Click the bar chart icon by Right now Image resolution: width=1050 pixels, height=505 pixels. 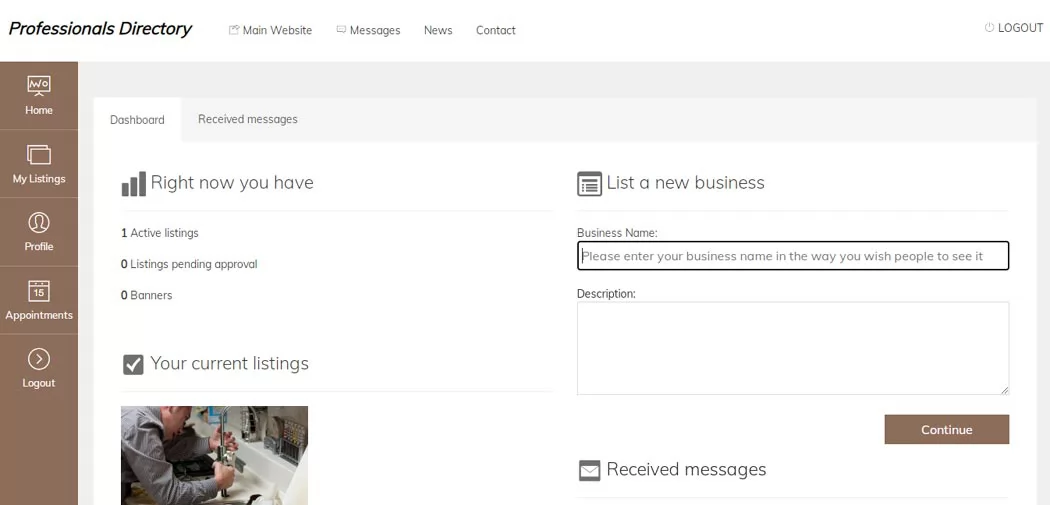tap(133, 184)
